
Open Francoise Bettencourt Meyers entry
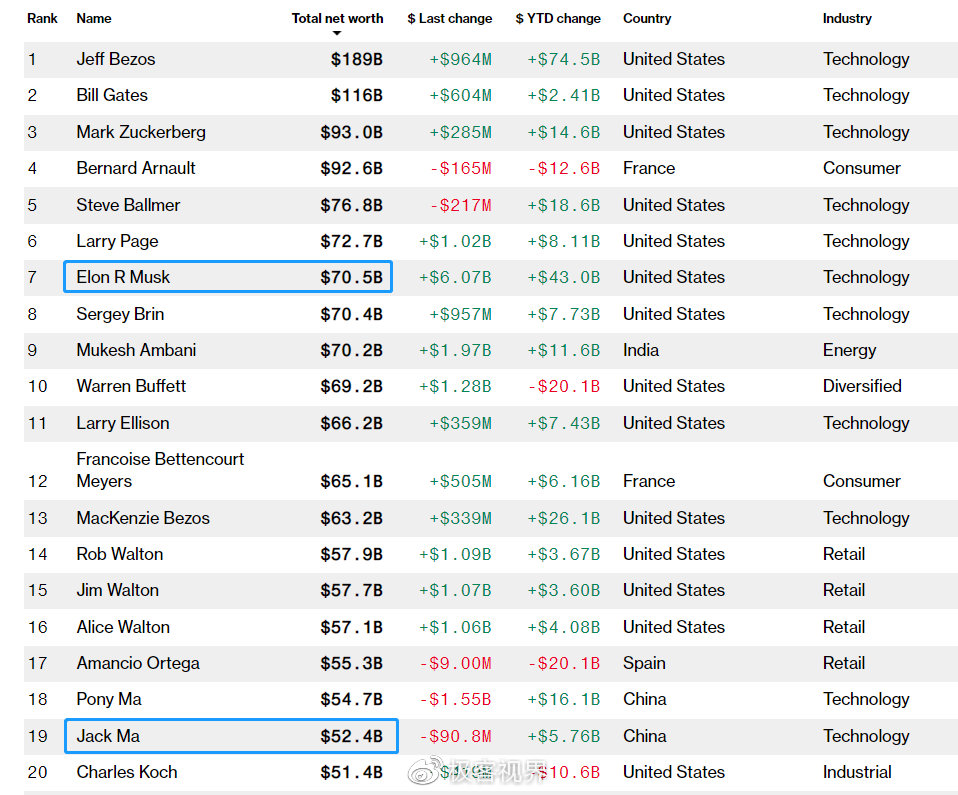[160, 470]
